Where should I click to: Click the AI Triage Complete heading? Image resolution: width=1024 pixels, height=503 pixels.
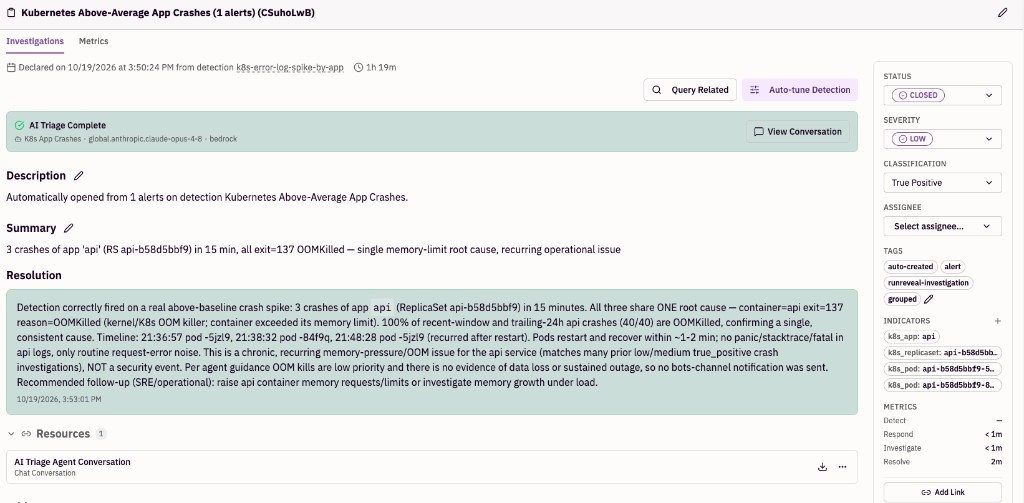tap(67, 125)
